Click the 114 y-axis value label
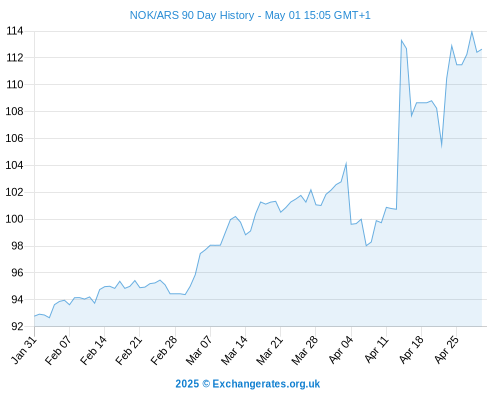The width and height of the screenshot is (495, 400). 15,31
